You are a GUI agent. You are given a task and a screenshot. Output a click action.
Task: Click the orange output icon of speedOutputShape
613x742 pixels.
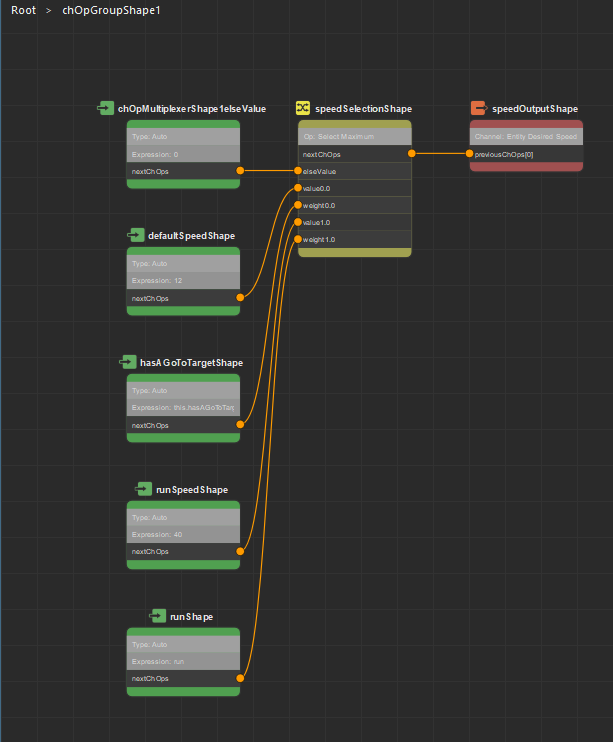pos(479,108)
